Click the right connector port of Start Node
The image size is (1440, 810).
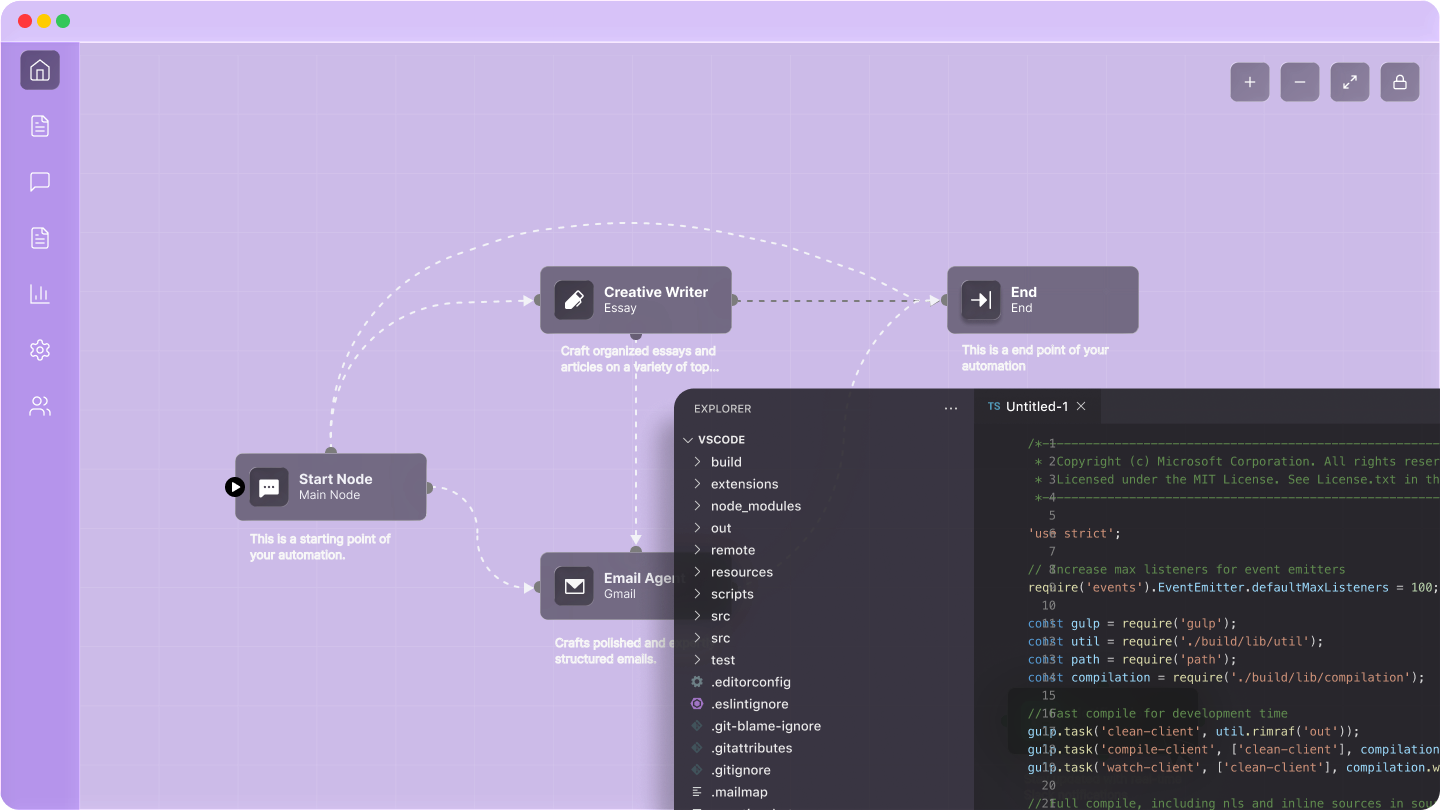pos(429,488)
